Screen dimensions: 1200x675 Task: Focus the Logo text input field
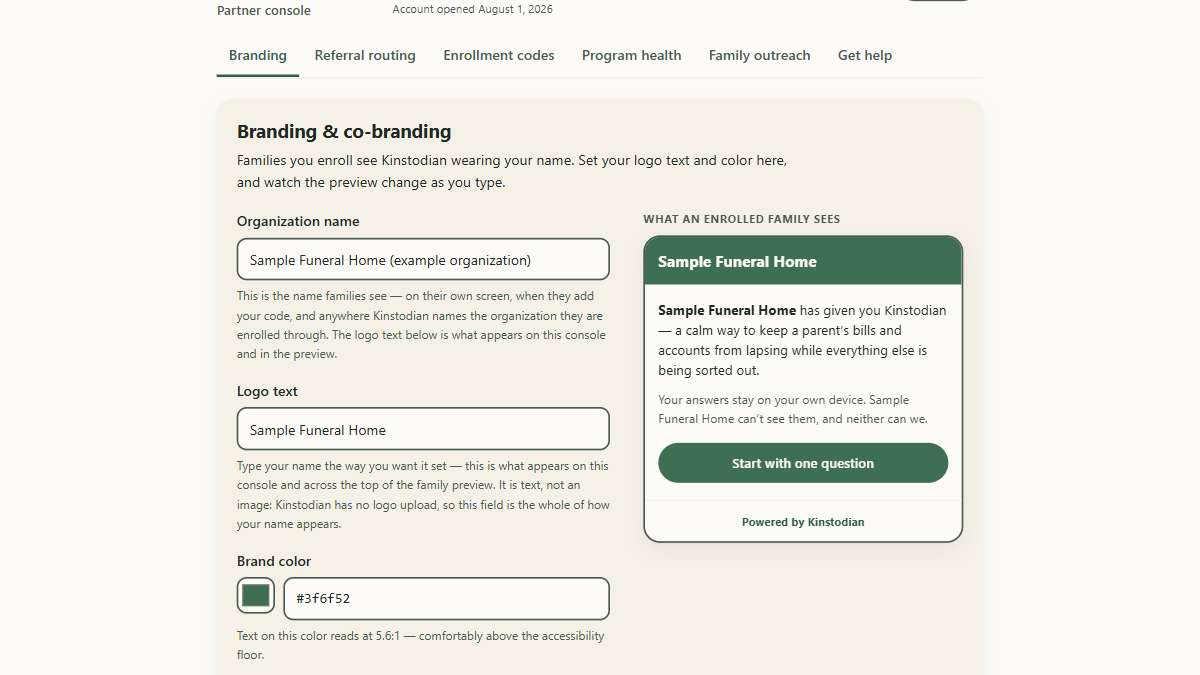423,430
